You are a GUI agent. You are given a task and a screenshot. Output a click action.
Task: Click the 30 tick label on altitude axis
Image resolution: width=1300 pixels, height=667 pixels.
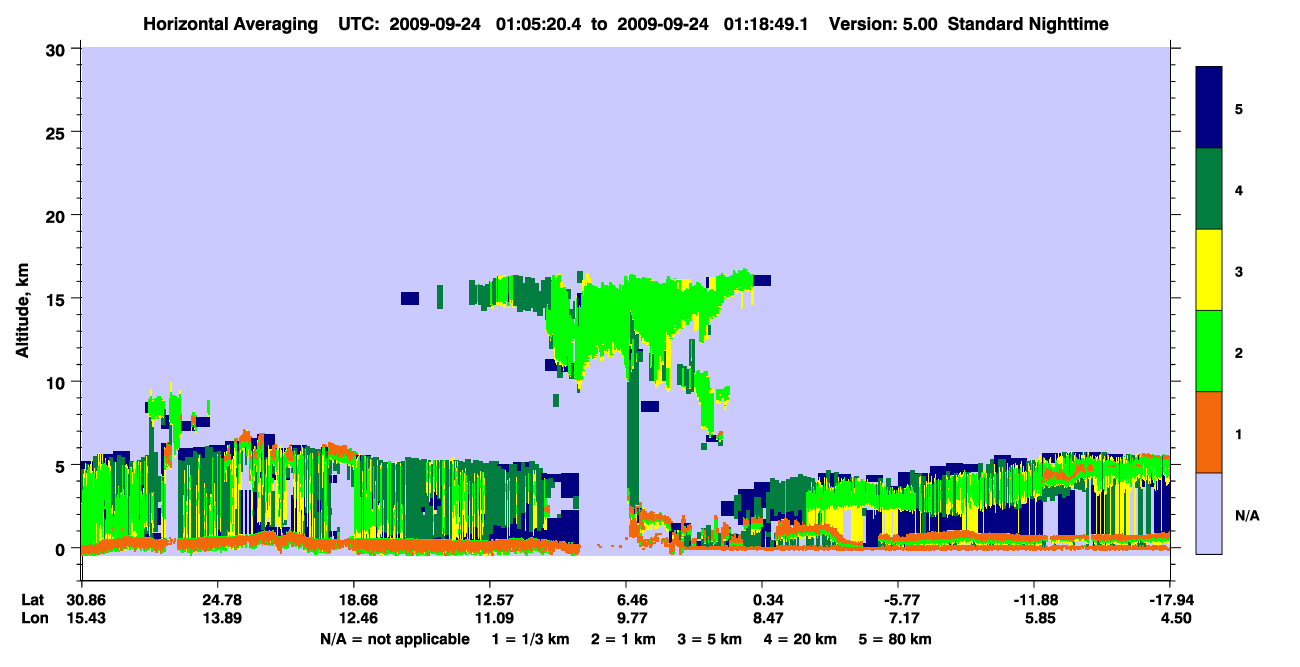[x=58, y=49]
